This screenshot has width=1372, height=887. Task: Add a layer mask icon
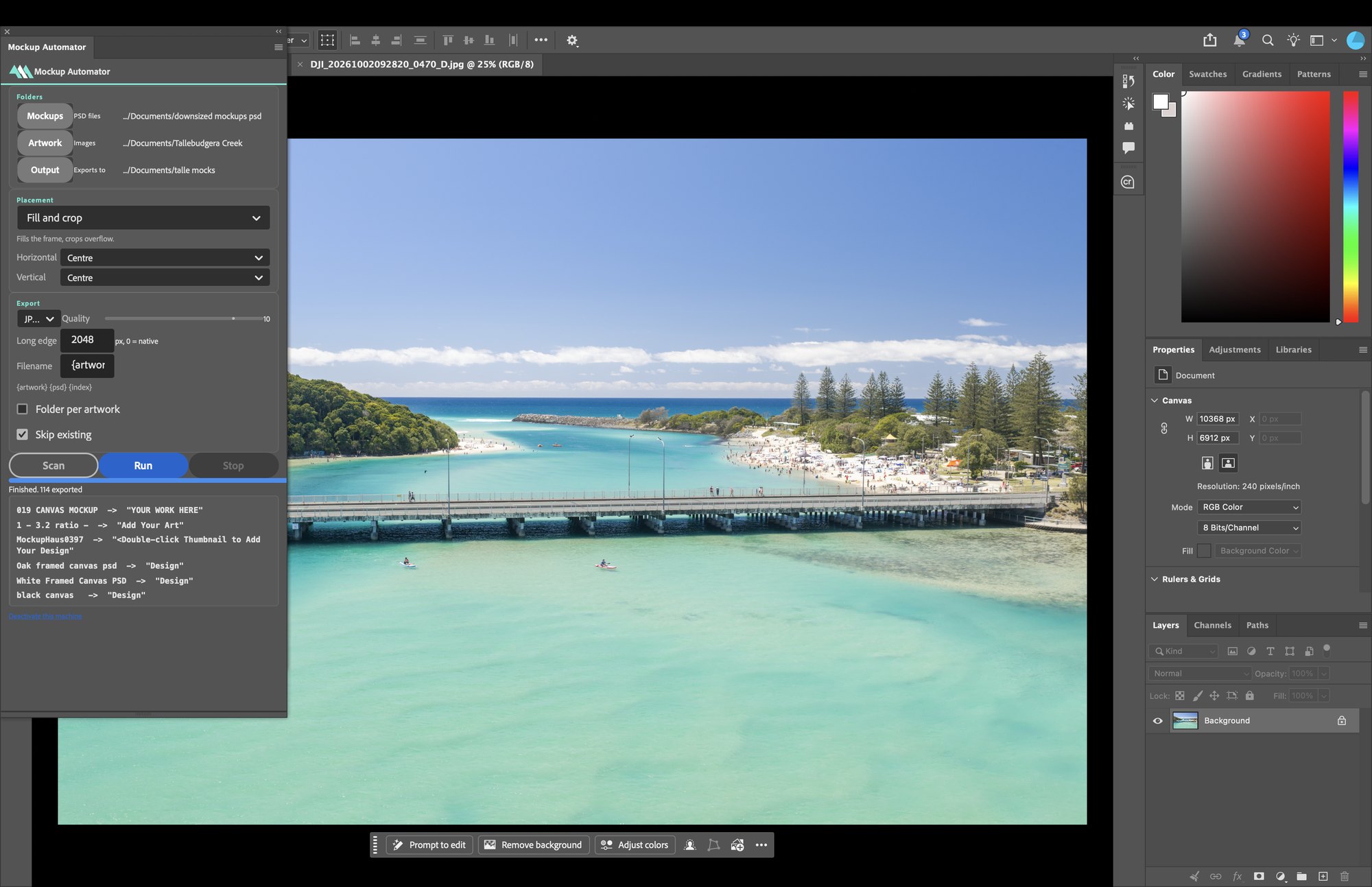[x=1259, y=876]
